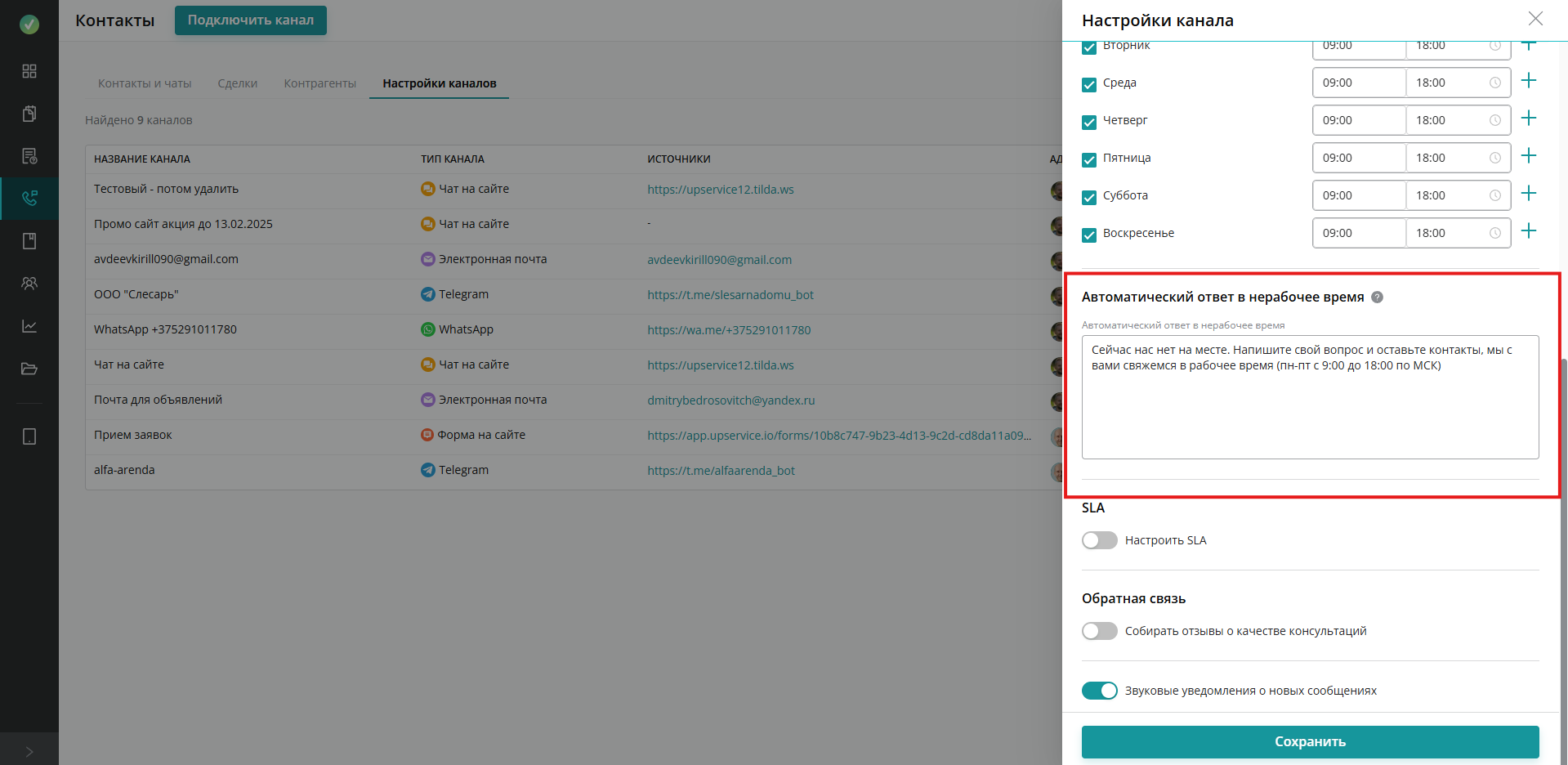
Task: Add time interval for Воскресенье
Action: coord(1529,231)
